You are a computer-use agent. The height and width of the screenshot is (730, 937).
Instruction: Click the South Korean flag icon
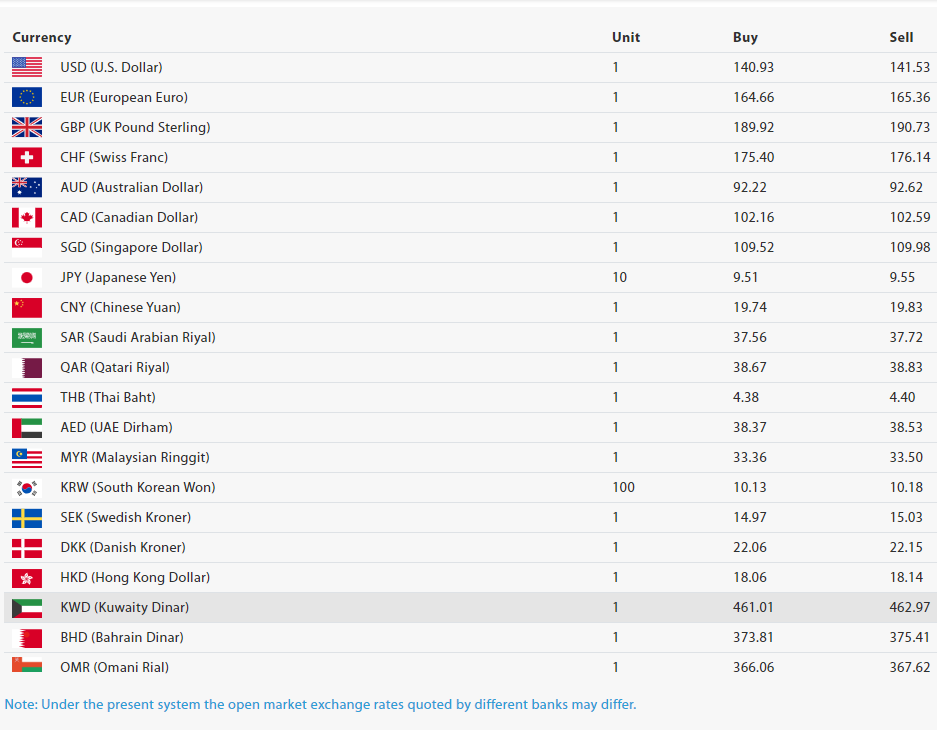pyautogui.click(x=27, y=487)
